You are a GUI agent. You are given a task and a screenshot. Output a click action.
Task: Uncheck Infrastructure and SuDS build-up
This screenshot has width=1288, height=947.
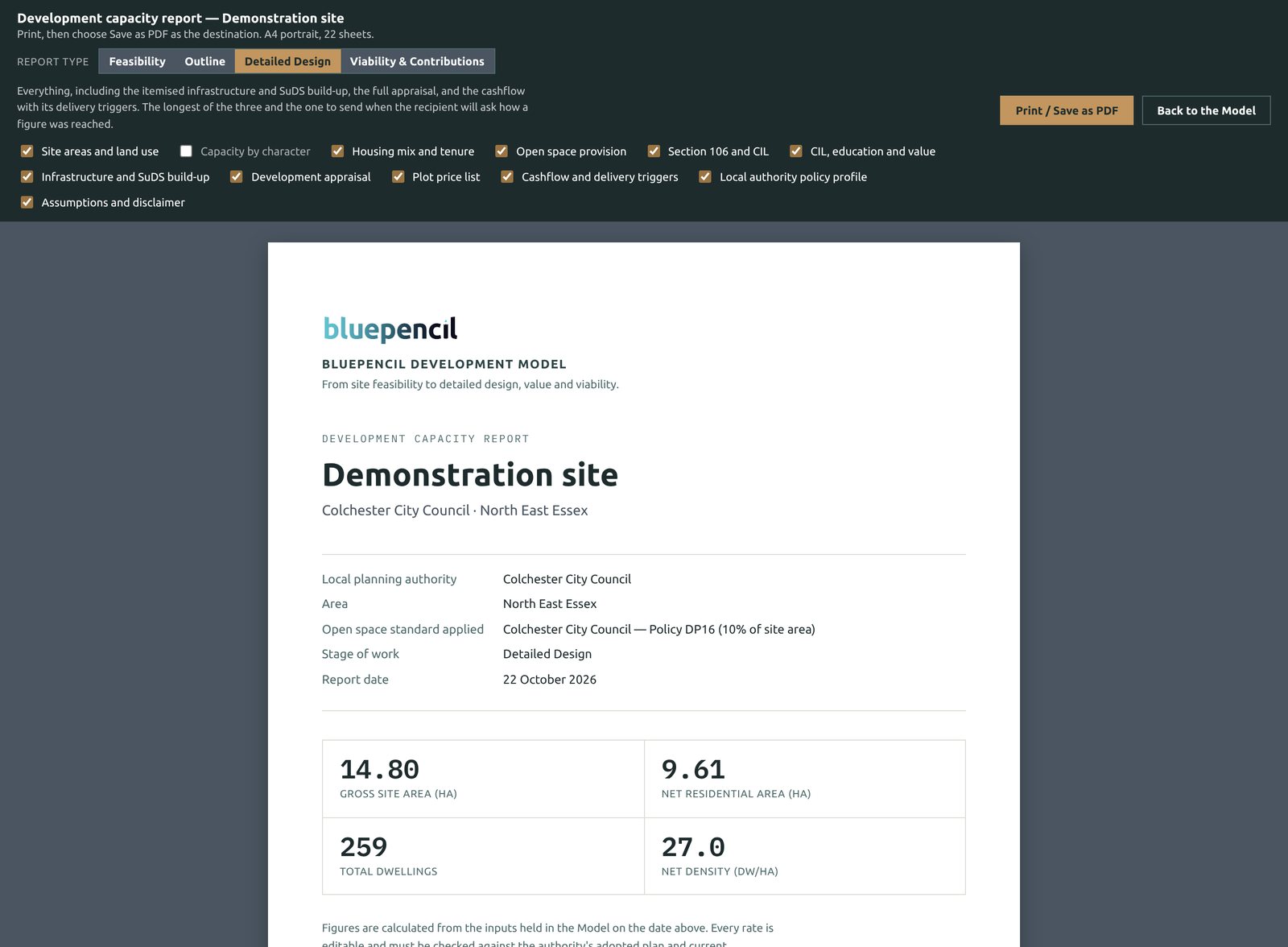(x=27, y=177)
